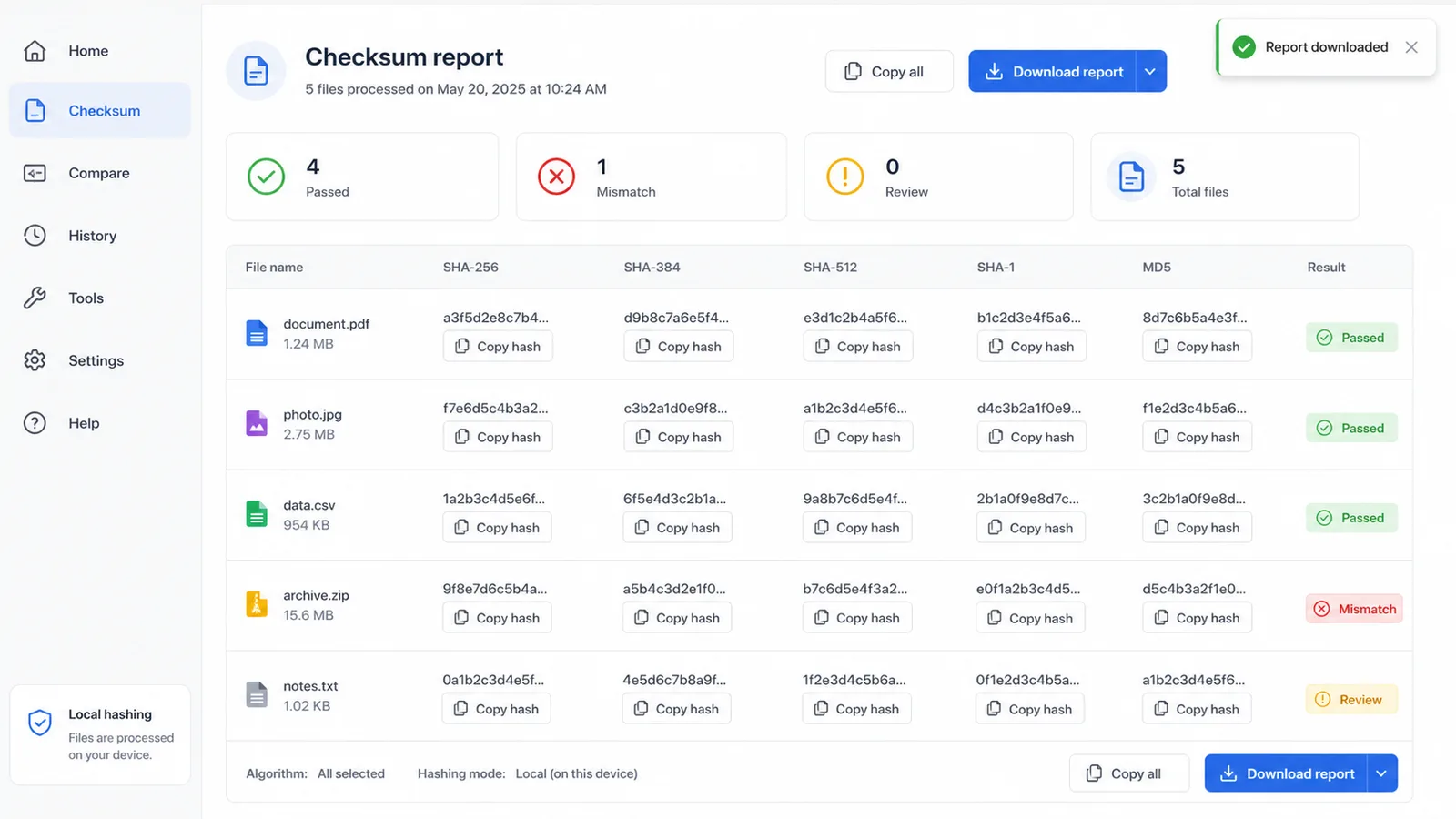Expand the bottom Download report dropdown arrow

coord(1381,773)
